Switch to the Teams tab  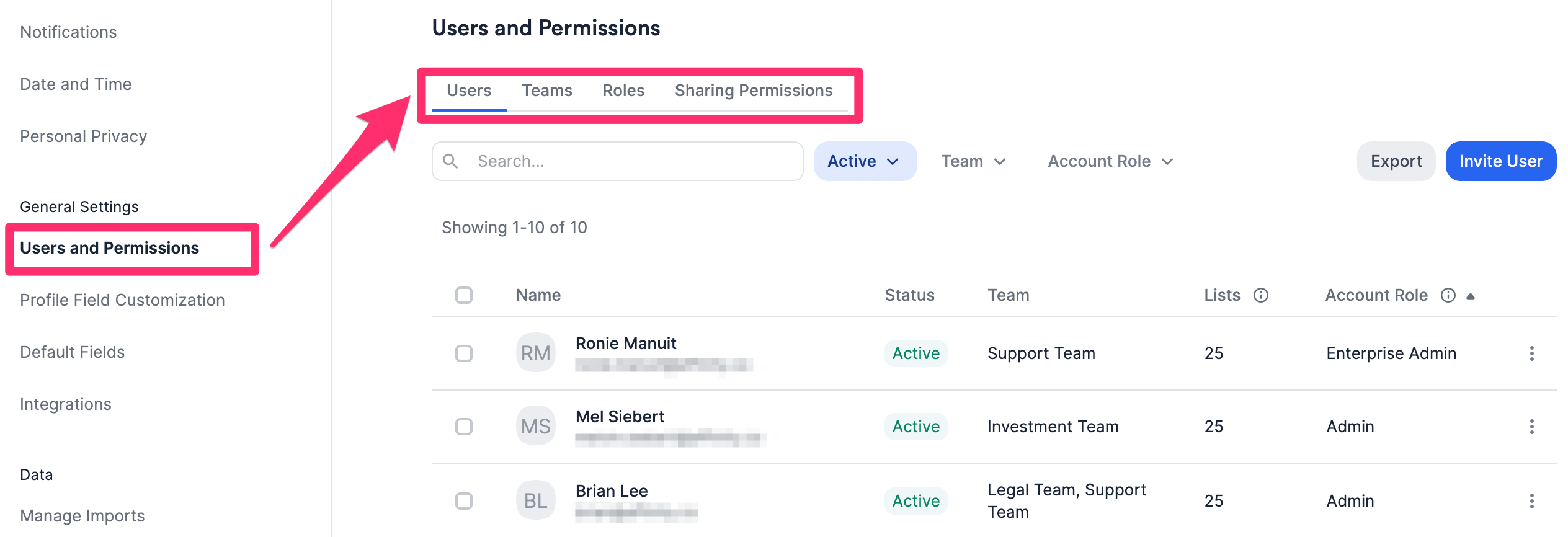point(546,91)
